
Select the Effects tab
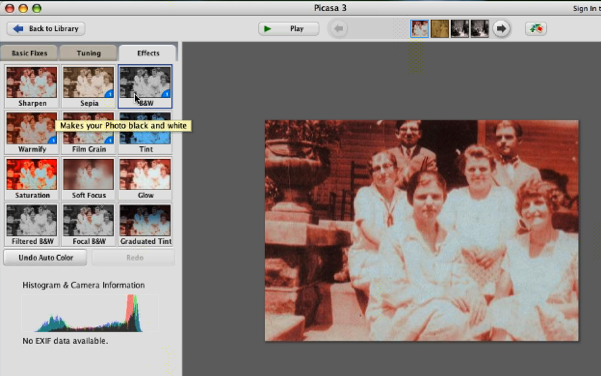(x=148, y=53)
